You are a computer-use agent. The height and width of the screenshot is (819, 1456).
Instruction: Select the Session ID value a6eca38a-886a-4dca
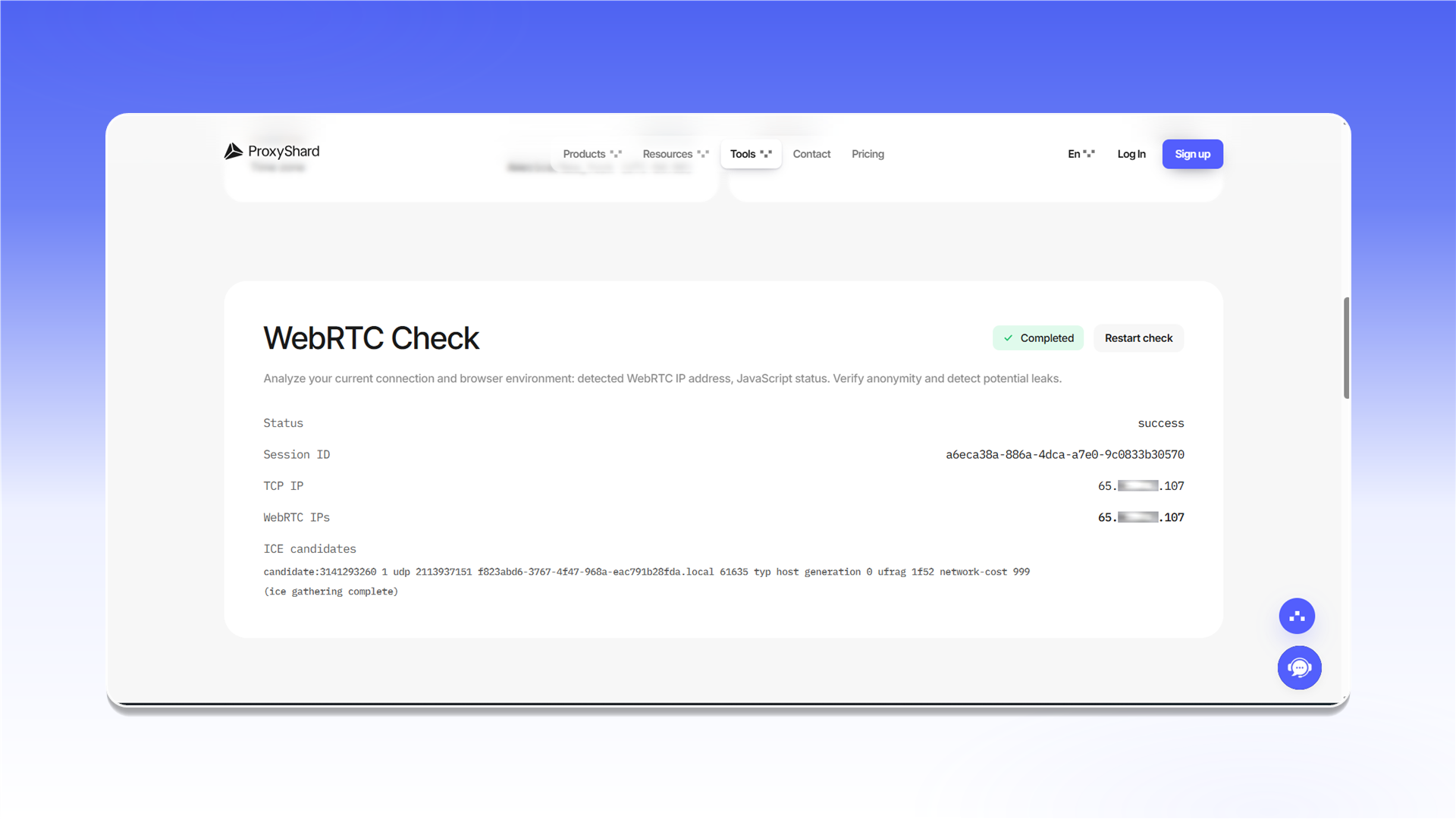1065,454
